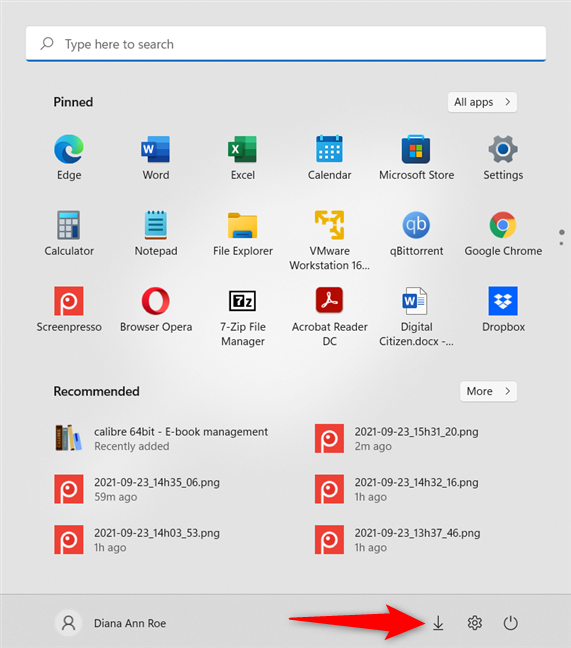Launch Microsoft Store
The width and height of the screenshot is (571, 648).
tap(416, 157)
